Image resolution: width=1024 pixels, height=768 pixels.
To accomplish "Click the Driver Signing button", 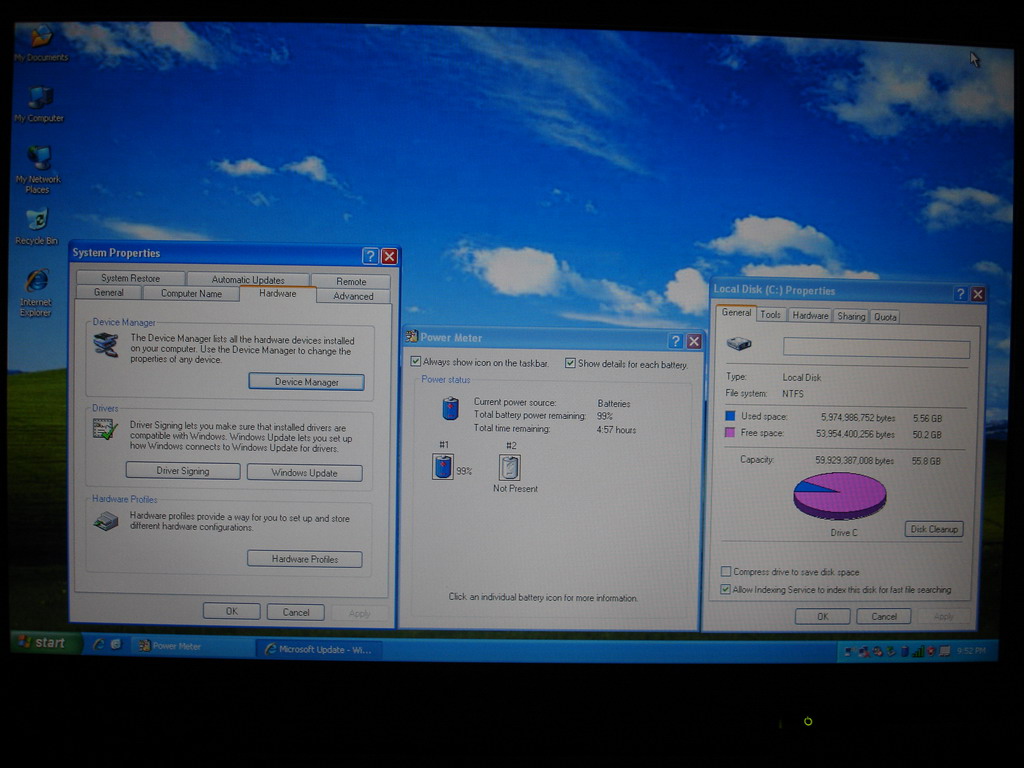I will point(183,471).
